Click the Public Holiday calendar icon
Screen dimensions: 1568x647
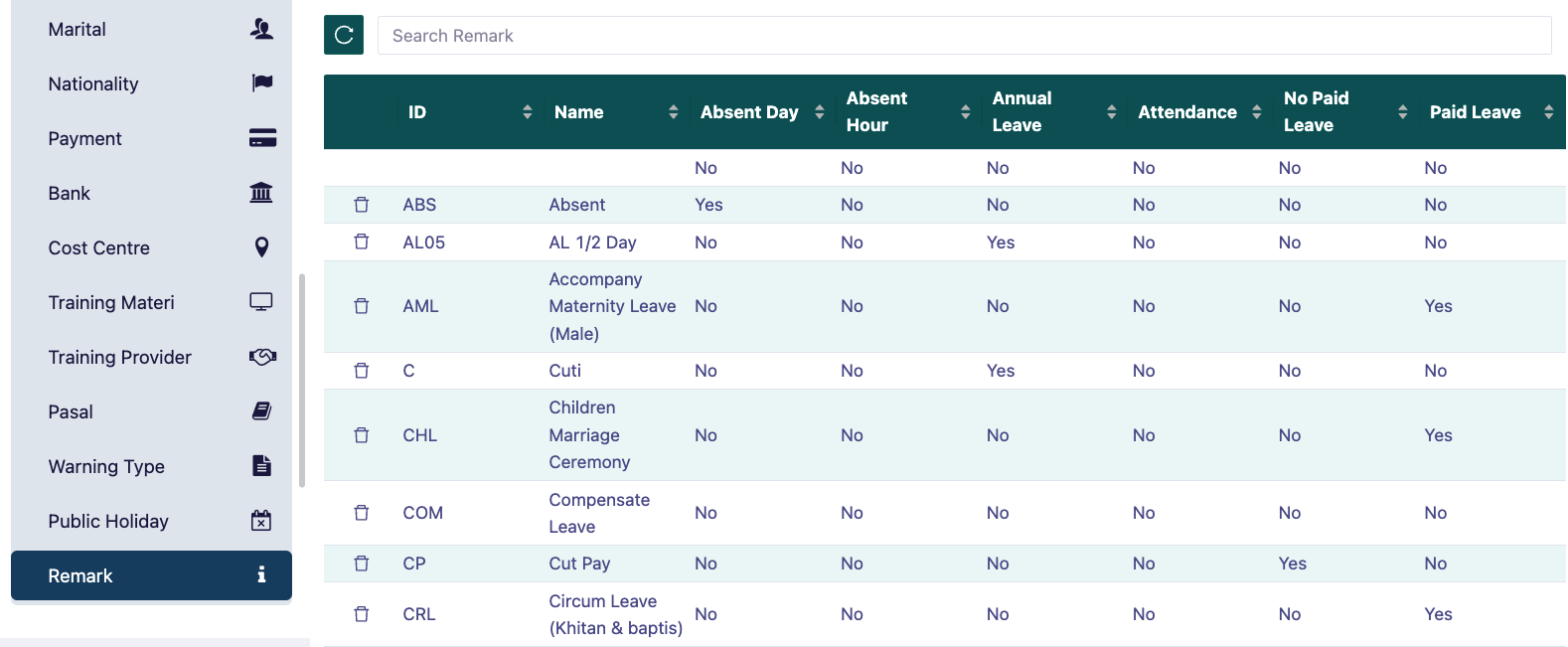pyautogui.click(x=261, y=521)
